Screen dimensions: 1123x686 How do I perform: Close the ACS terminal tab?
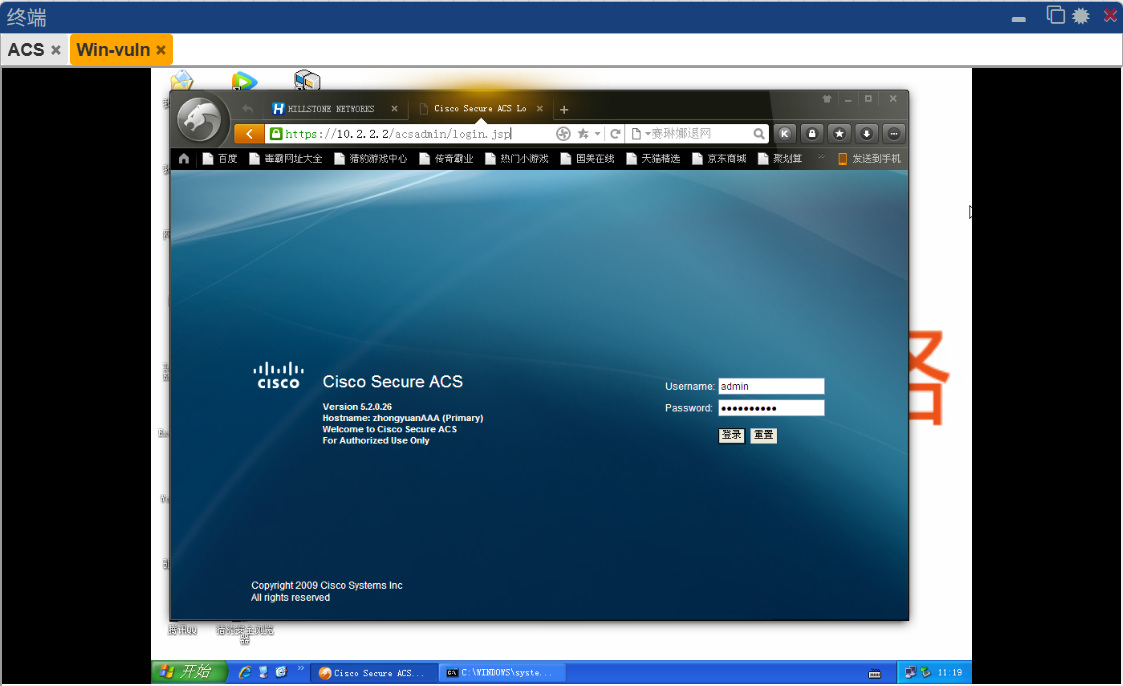56,50
